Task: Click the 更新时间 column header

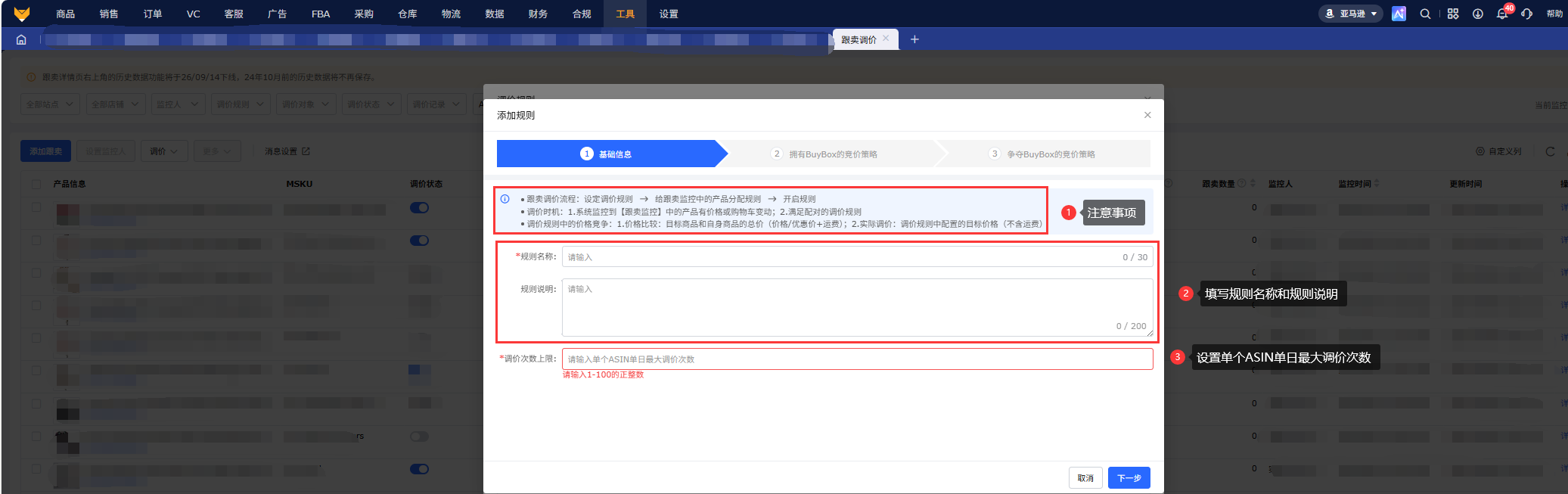Action: [x=1466, y=184]
